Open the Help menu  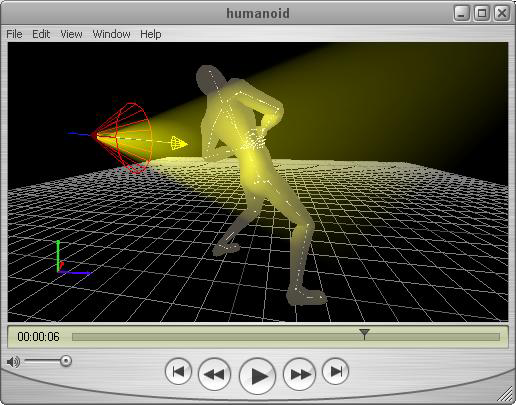151,34
